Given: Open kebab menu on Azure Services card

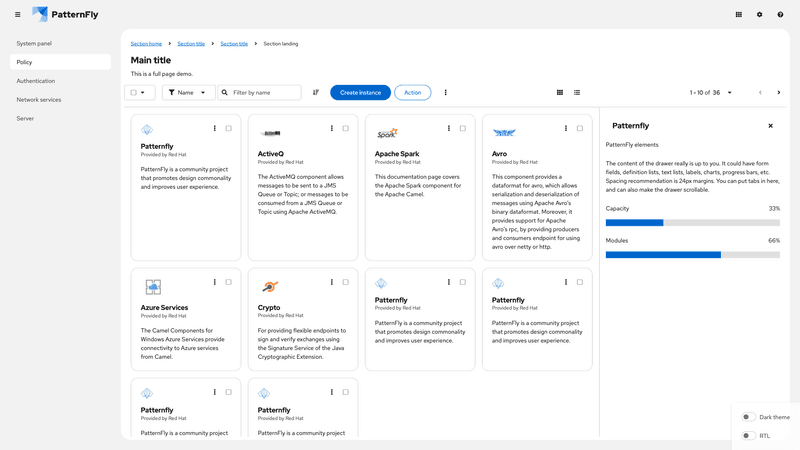Looking at the screenshot, I should [x=214, y=282].
